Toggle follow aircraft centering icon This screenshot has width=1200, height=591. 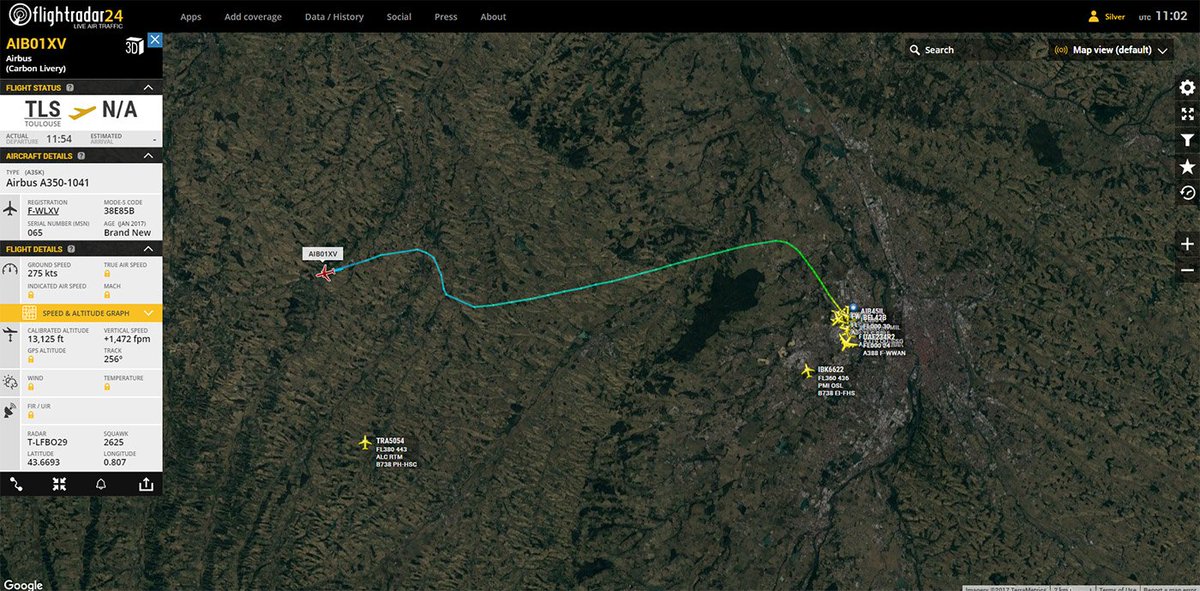click(x=59, y=484)
